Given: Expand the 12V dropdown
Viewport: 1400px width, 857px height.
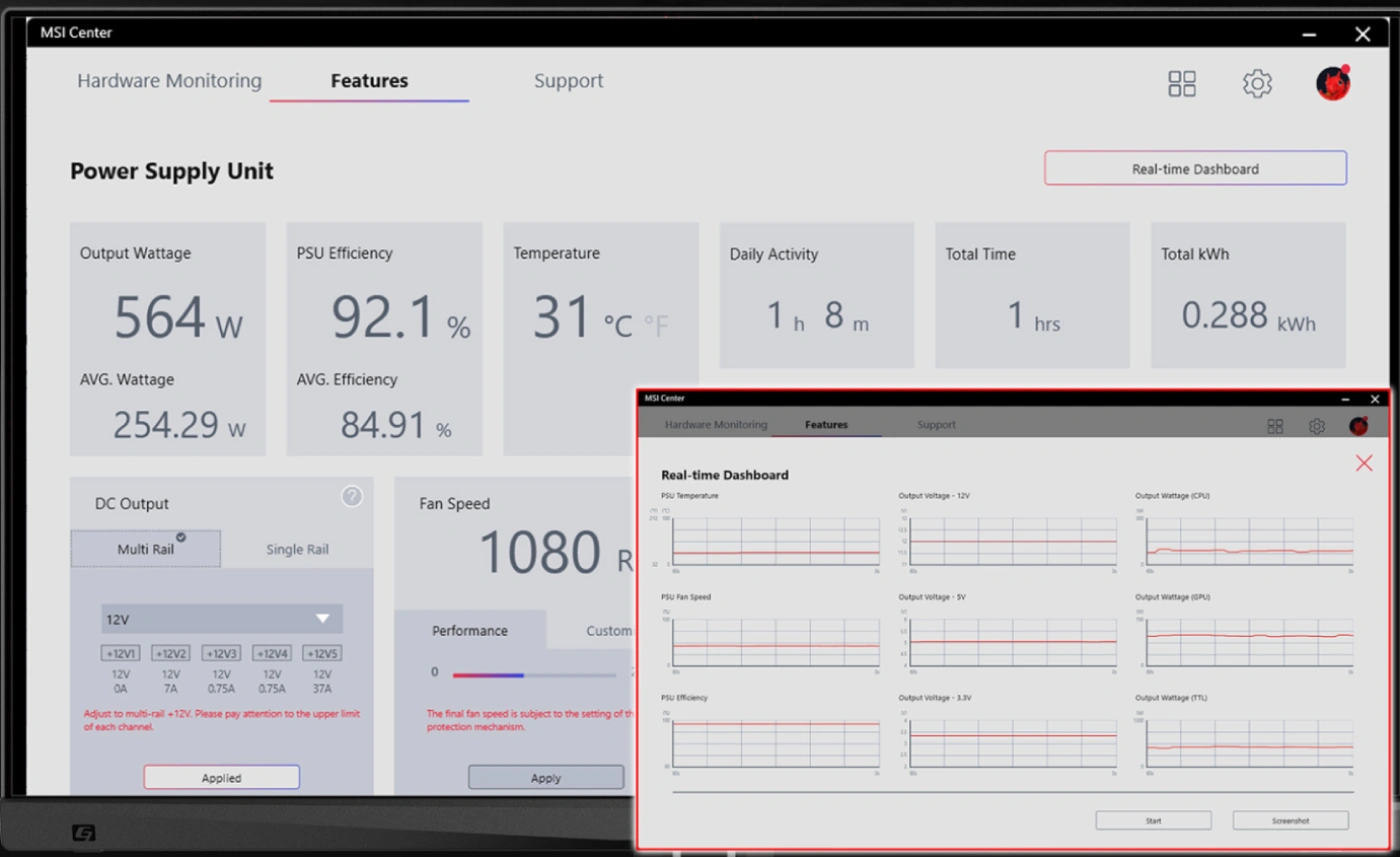Looking at the screenshot, I should click(x=222, y=619).
